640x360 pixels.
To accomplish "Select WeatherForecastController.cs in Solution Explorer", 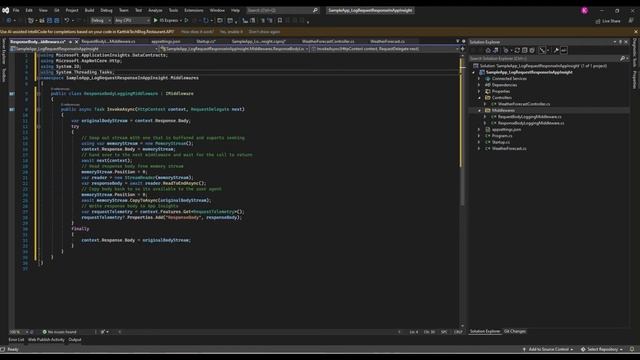I will [x=524, y=104].
